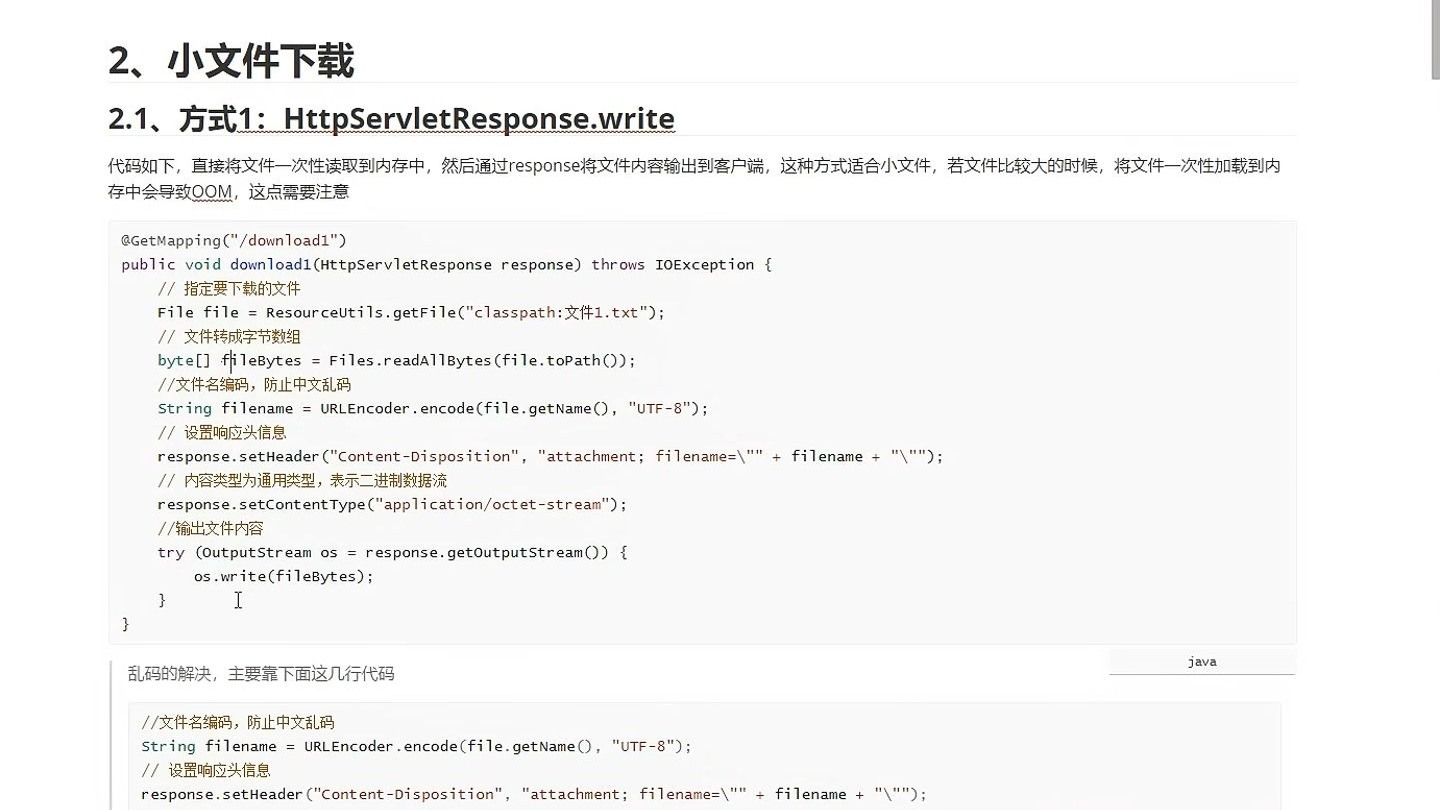1440x810 pixels.
Task: Click the underlined word OOM in paragraph
Action: [211, 192]
